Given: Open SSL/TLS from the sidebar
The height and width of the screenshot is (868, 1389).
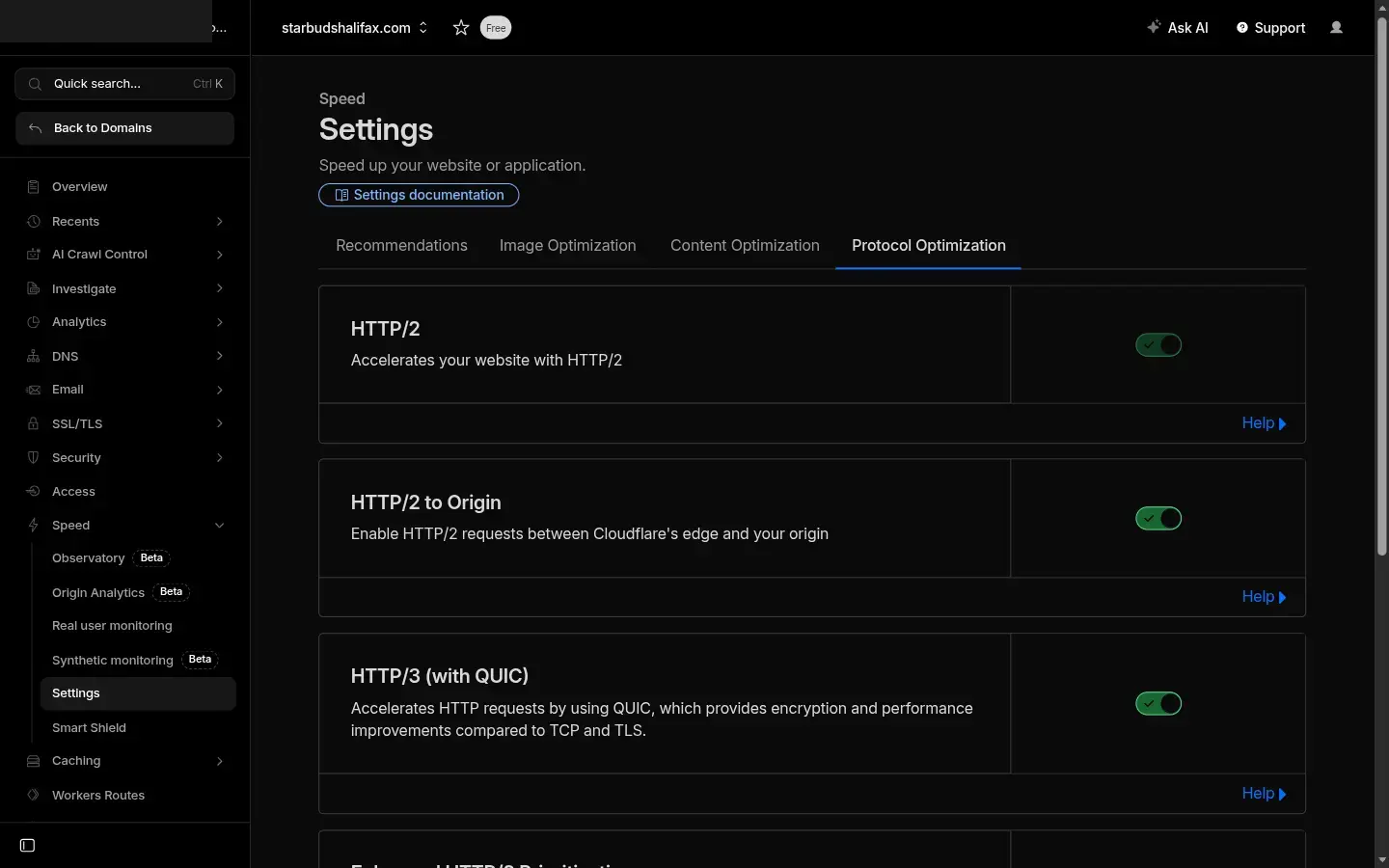Looking at the screenshot, I should point(77,424).
